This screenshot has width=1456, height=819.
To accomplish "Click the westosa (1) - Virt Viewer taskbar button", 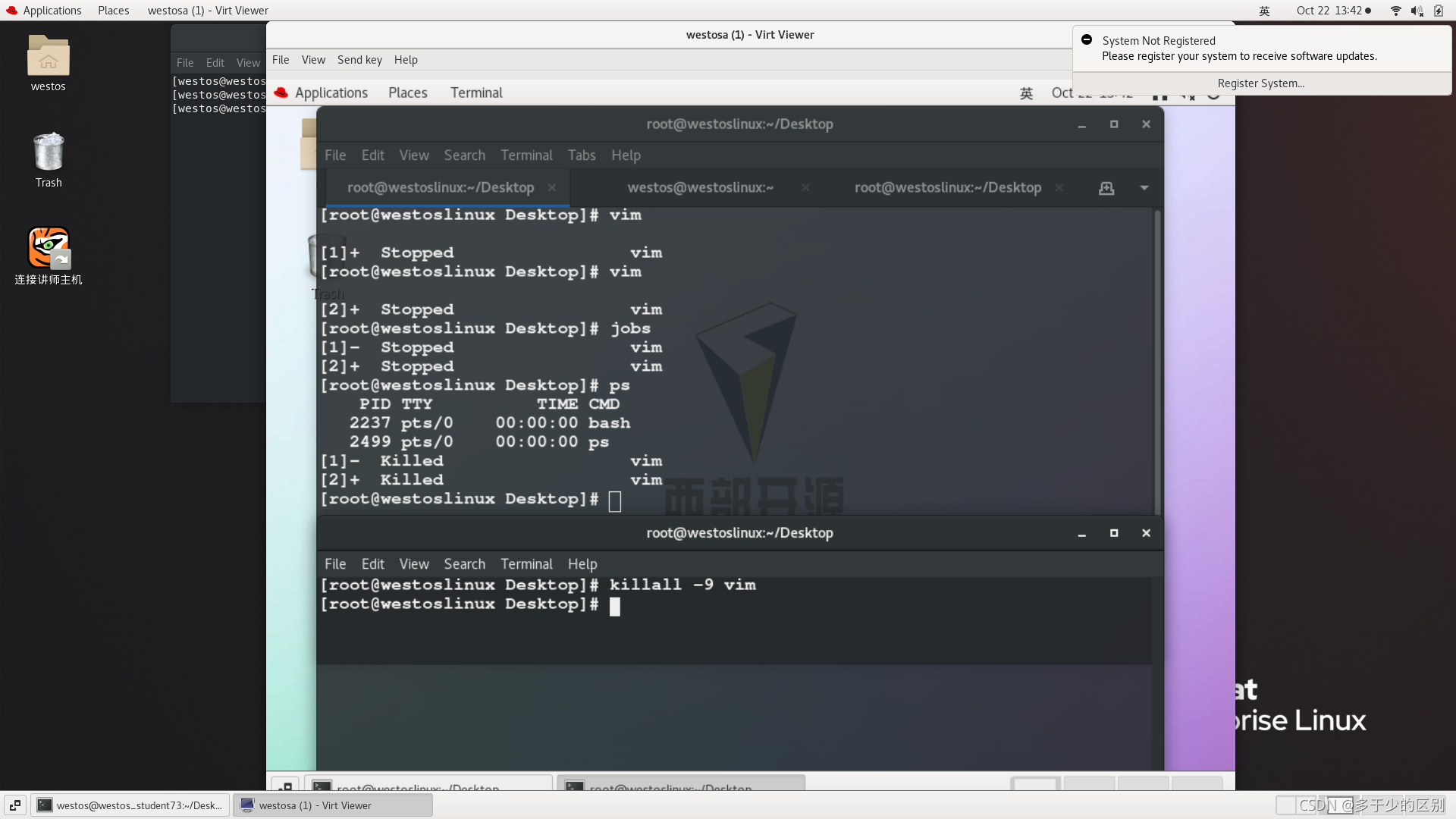I will point(334,805).
